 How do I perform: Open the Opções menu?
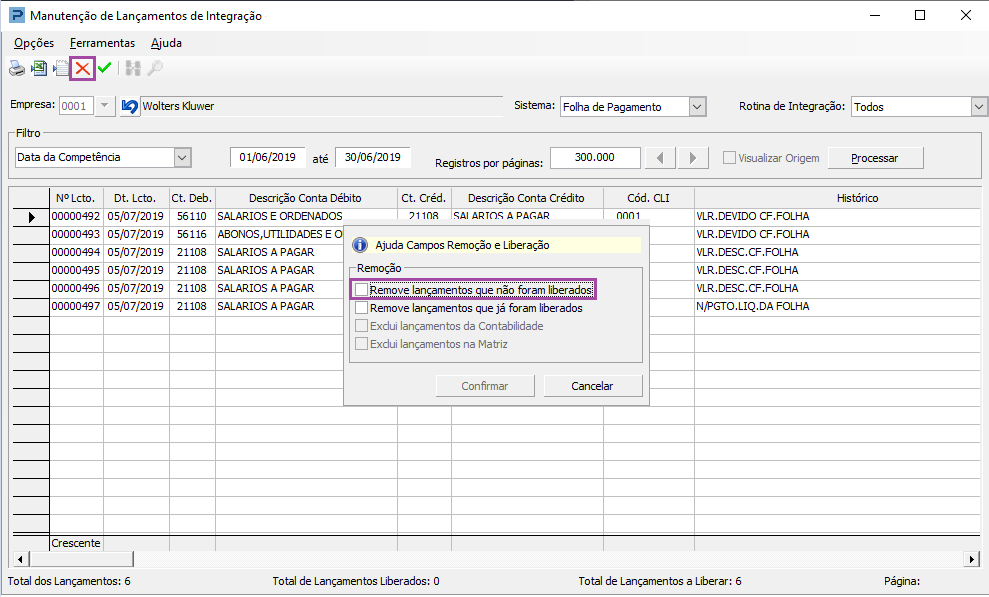tap(34, 43)
